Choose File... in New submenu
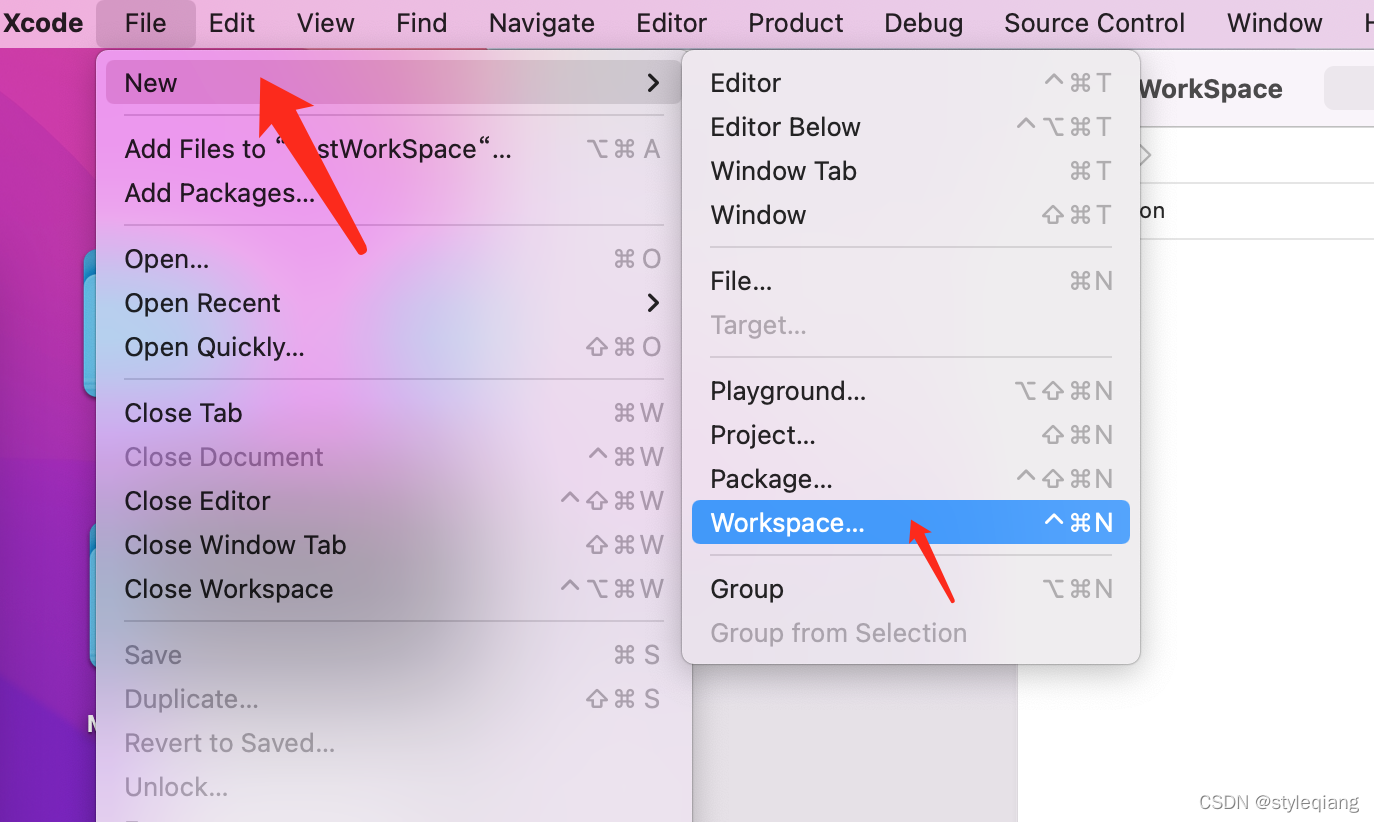This screenshot has height=822, width=1374. click(x=911, y=281)
